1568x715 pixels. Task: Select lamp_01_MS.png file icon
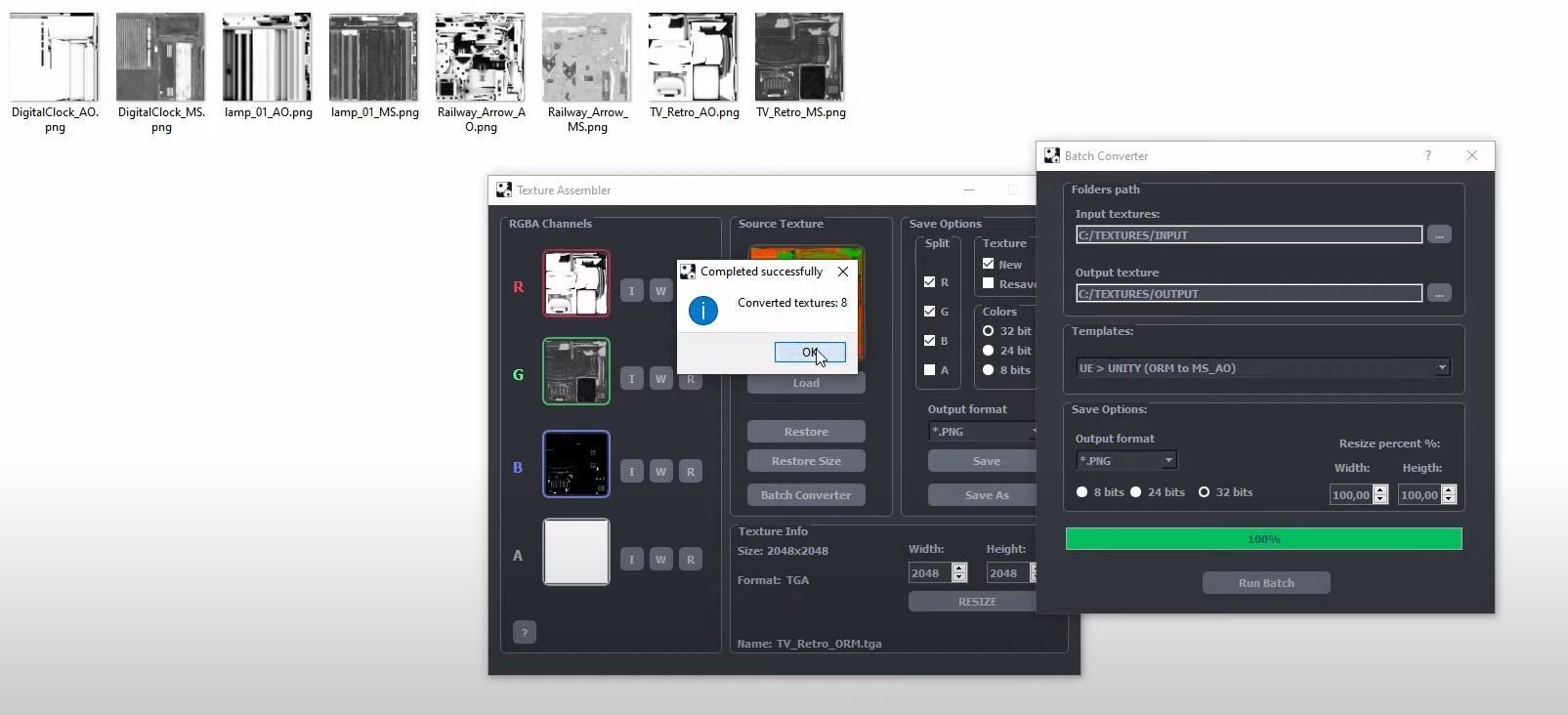373,57
